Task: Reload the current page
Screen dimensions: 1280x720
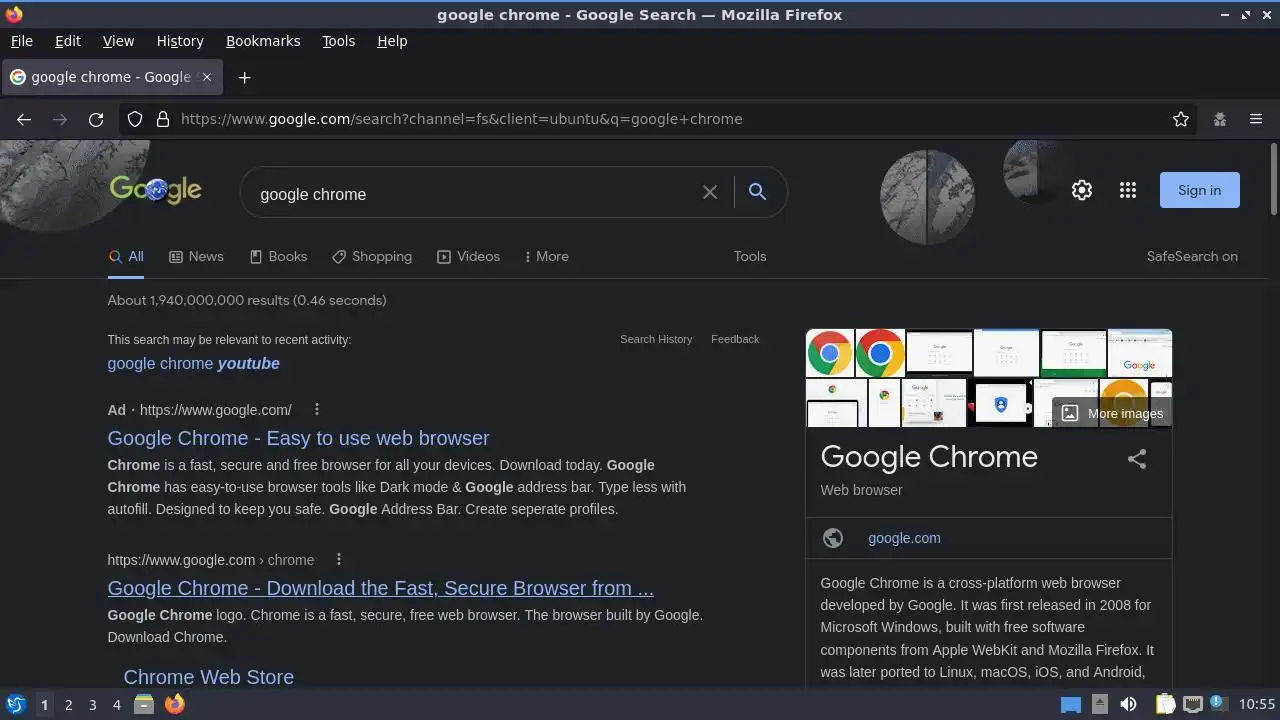Action: pyautogui.click(x=96, y=119)
